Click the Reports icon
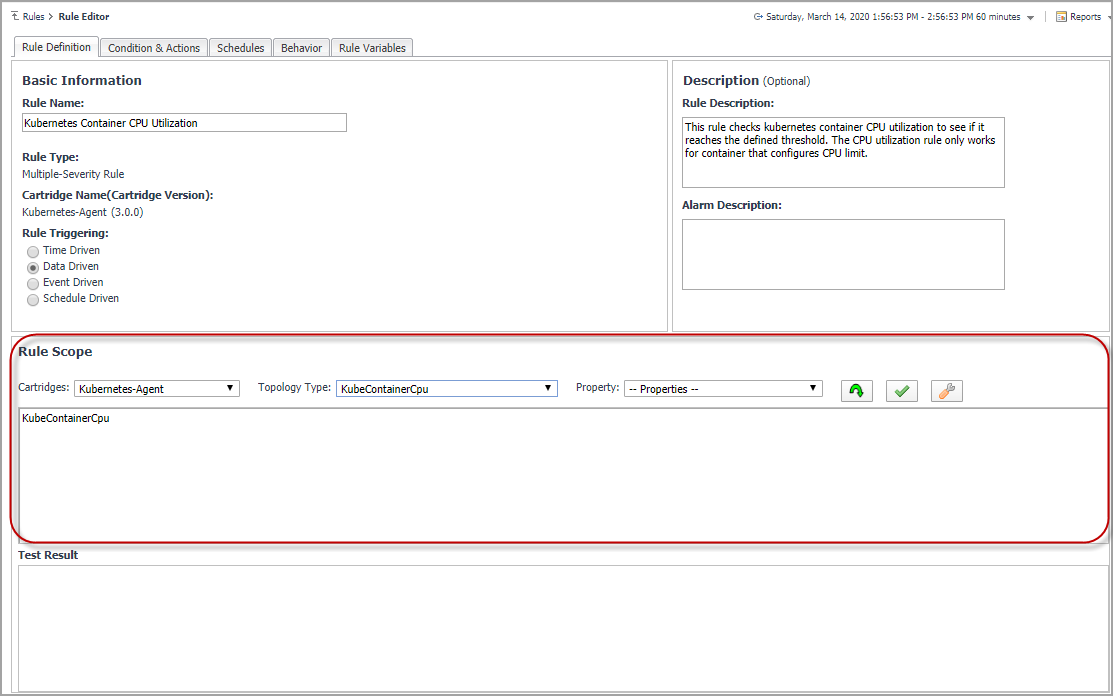The width and height of the screenshot is (1113, 696). pos(1061,16)
